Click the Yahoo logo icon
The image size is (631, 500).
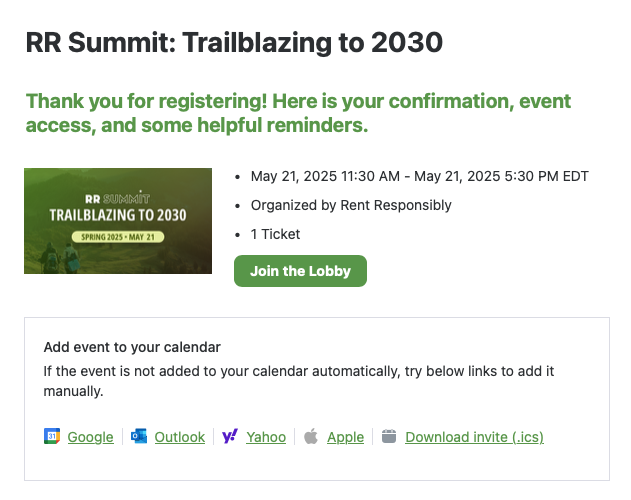tap(230, 436)
